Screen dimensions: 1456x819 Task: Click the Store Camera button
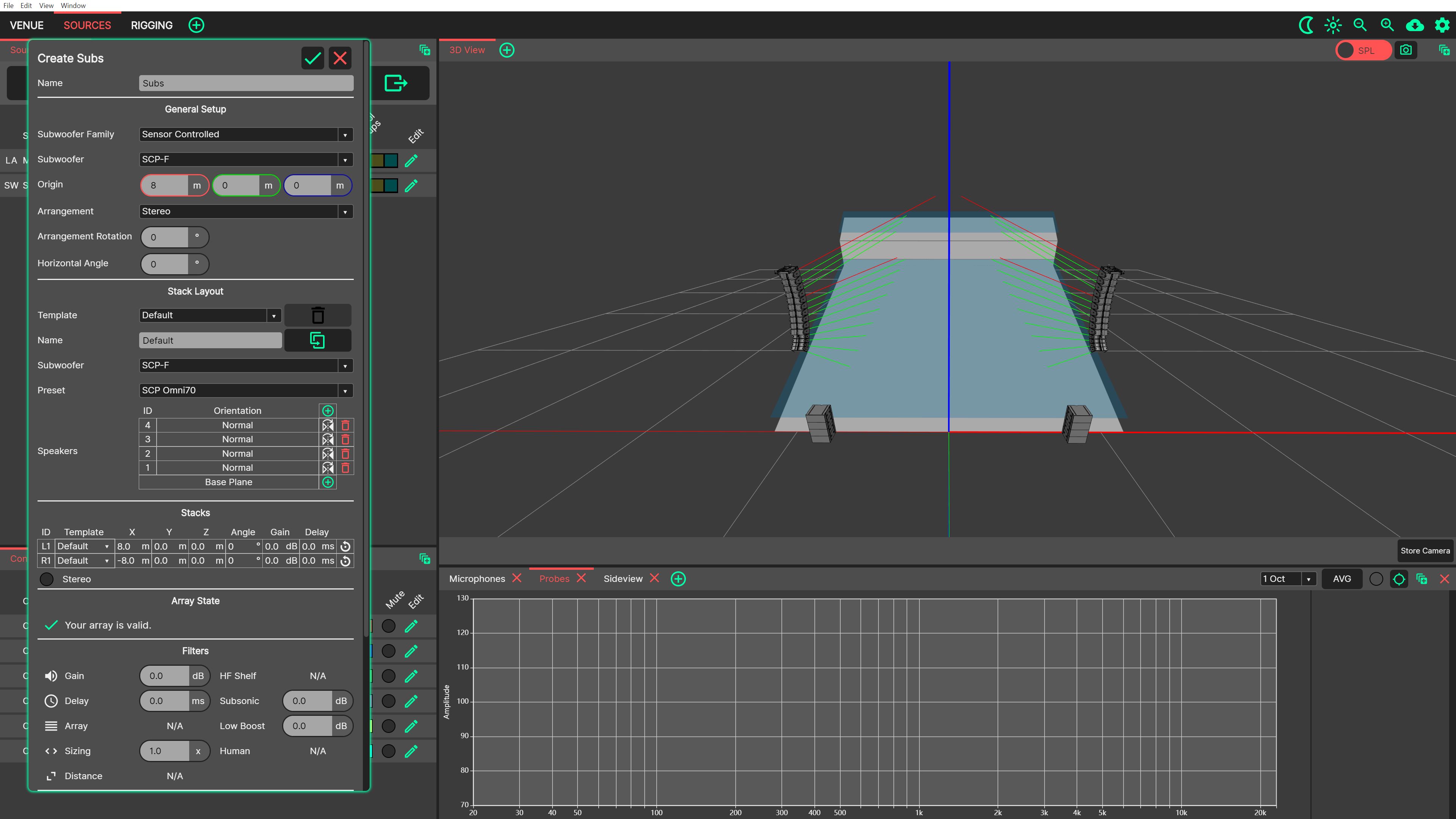click(x=1425, y=551)
